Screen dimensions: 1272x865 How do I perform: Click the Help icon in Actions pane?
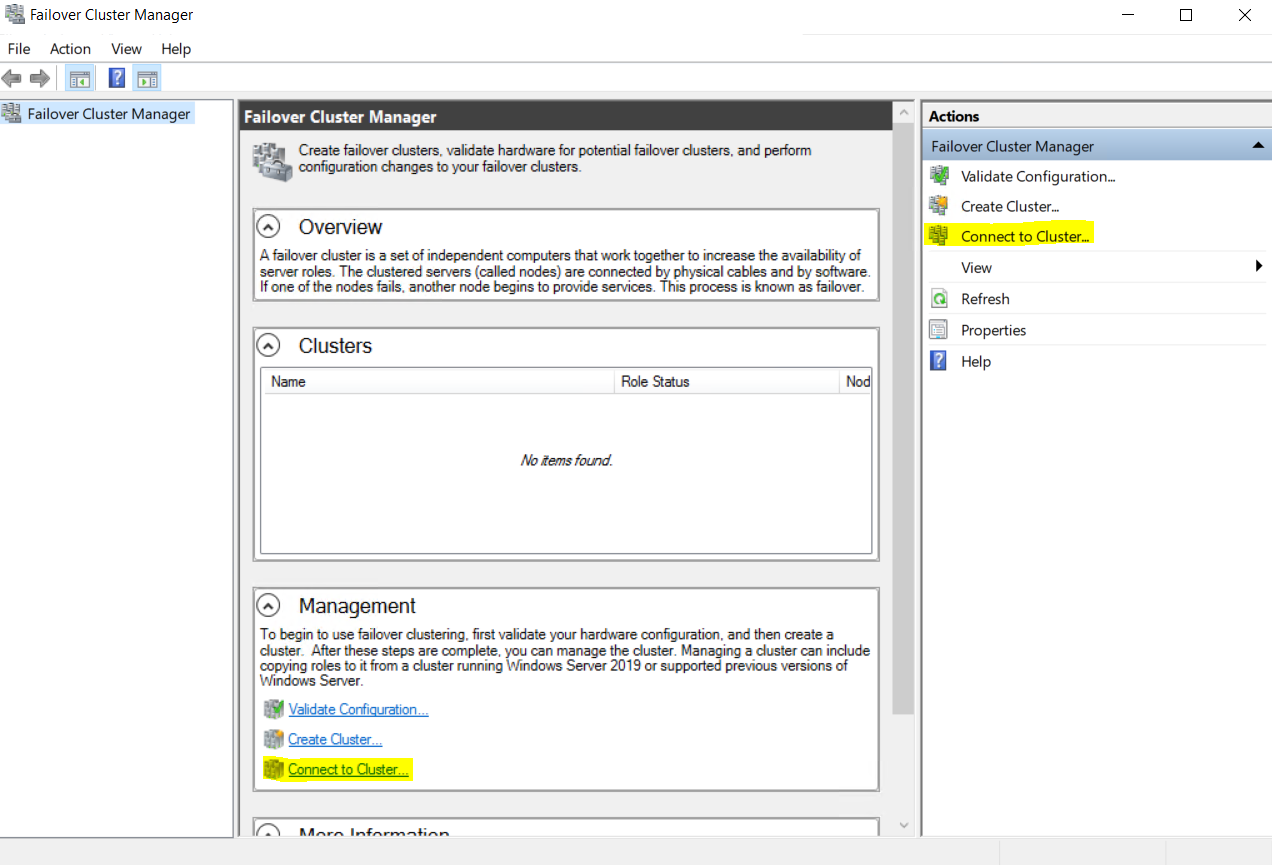pyautogui.click(x=939, y=361)
